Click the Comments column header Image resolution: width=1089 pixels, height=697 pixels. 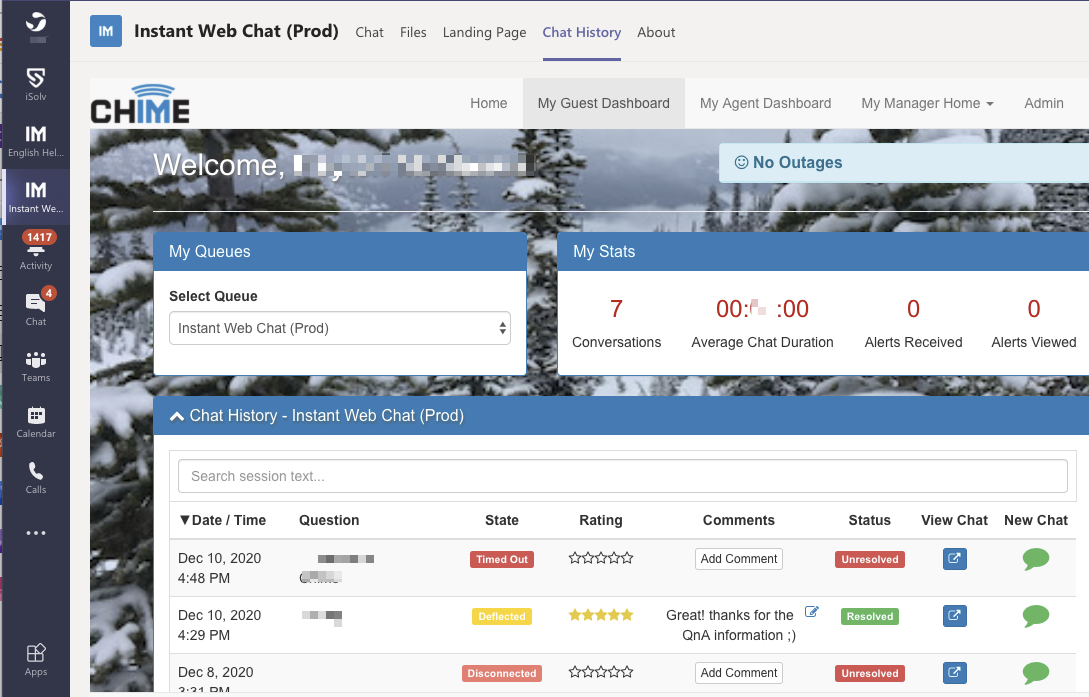(738, 521)
